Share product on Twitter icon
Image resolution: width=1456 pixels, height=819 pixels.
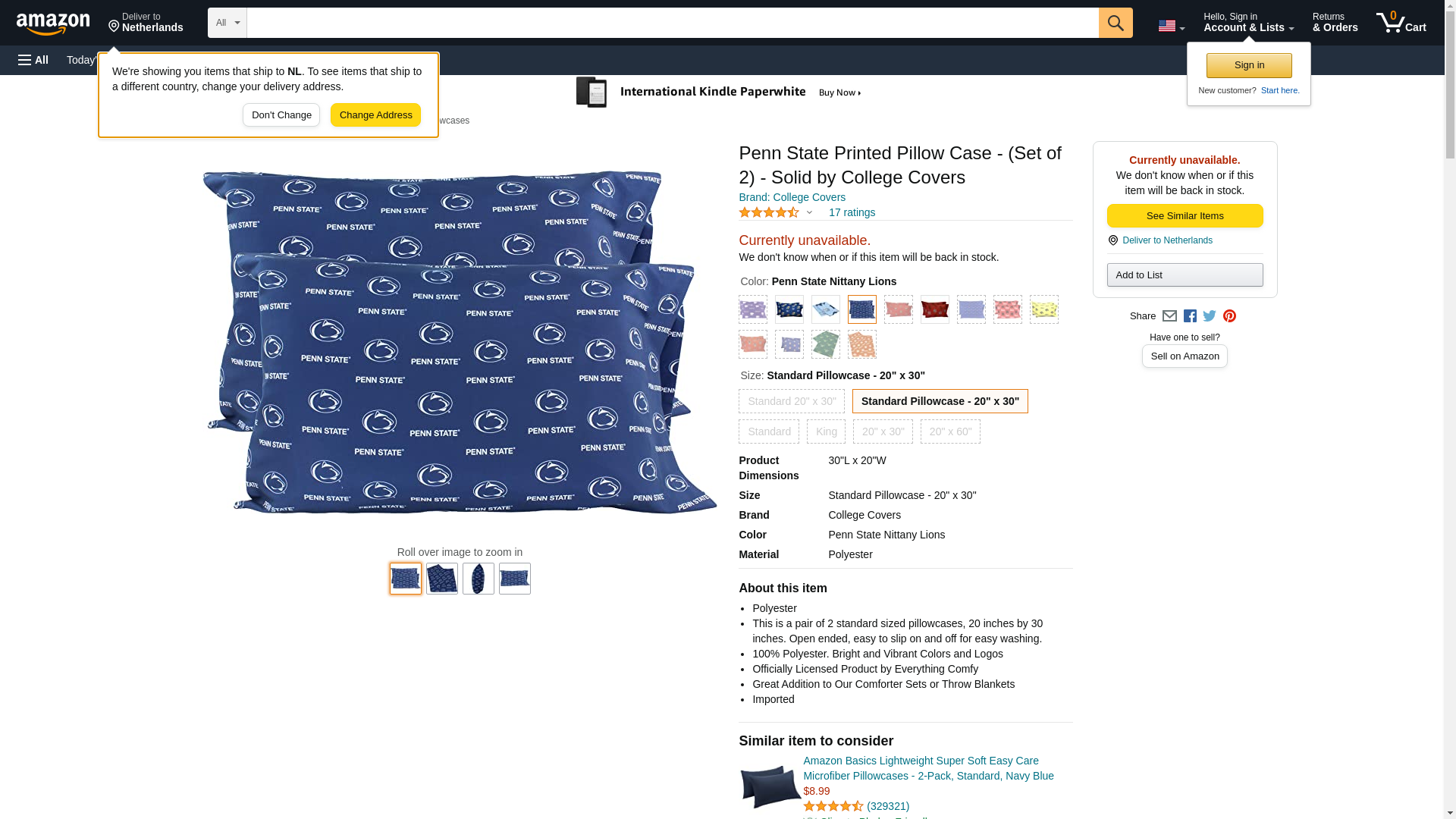tap(1210, 316)
